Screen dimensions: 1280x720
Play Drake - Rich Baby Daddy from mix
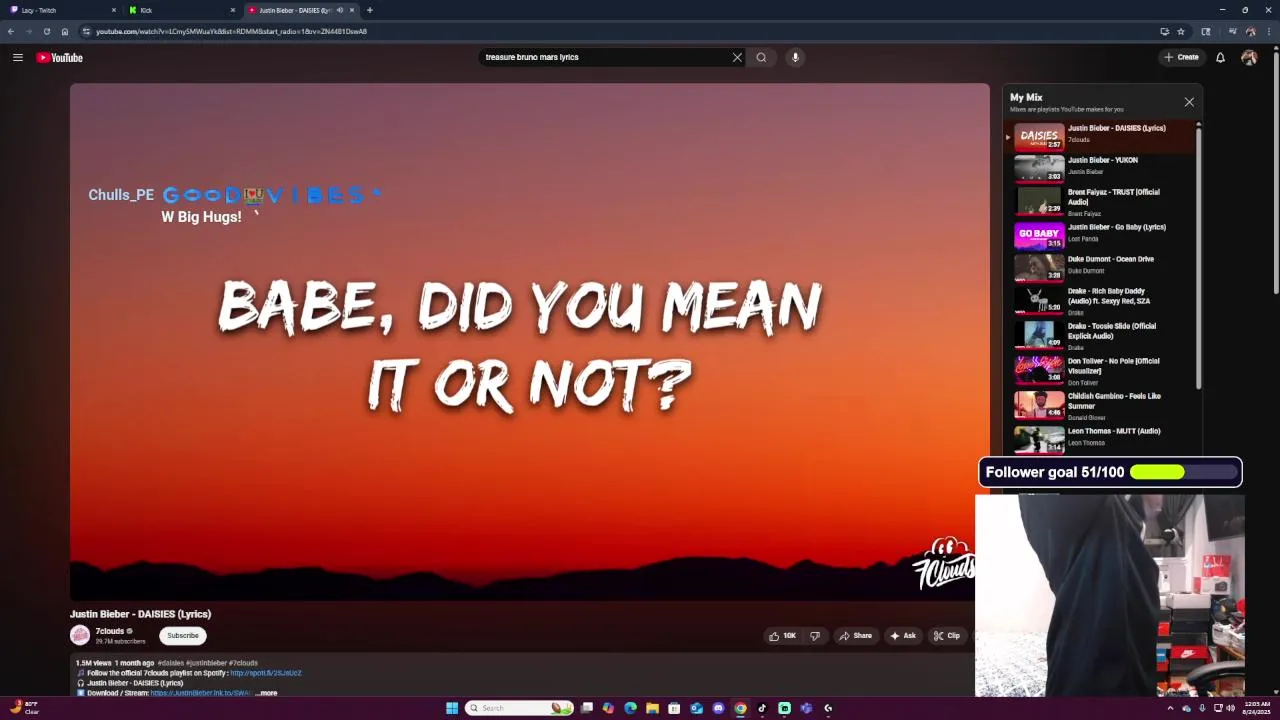tap(1100, 300)
